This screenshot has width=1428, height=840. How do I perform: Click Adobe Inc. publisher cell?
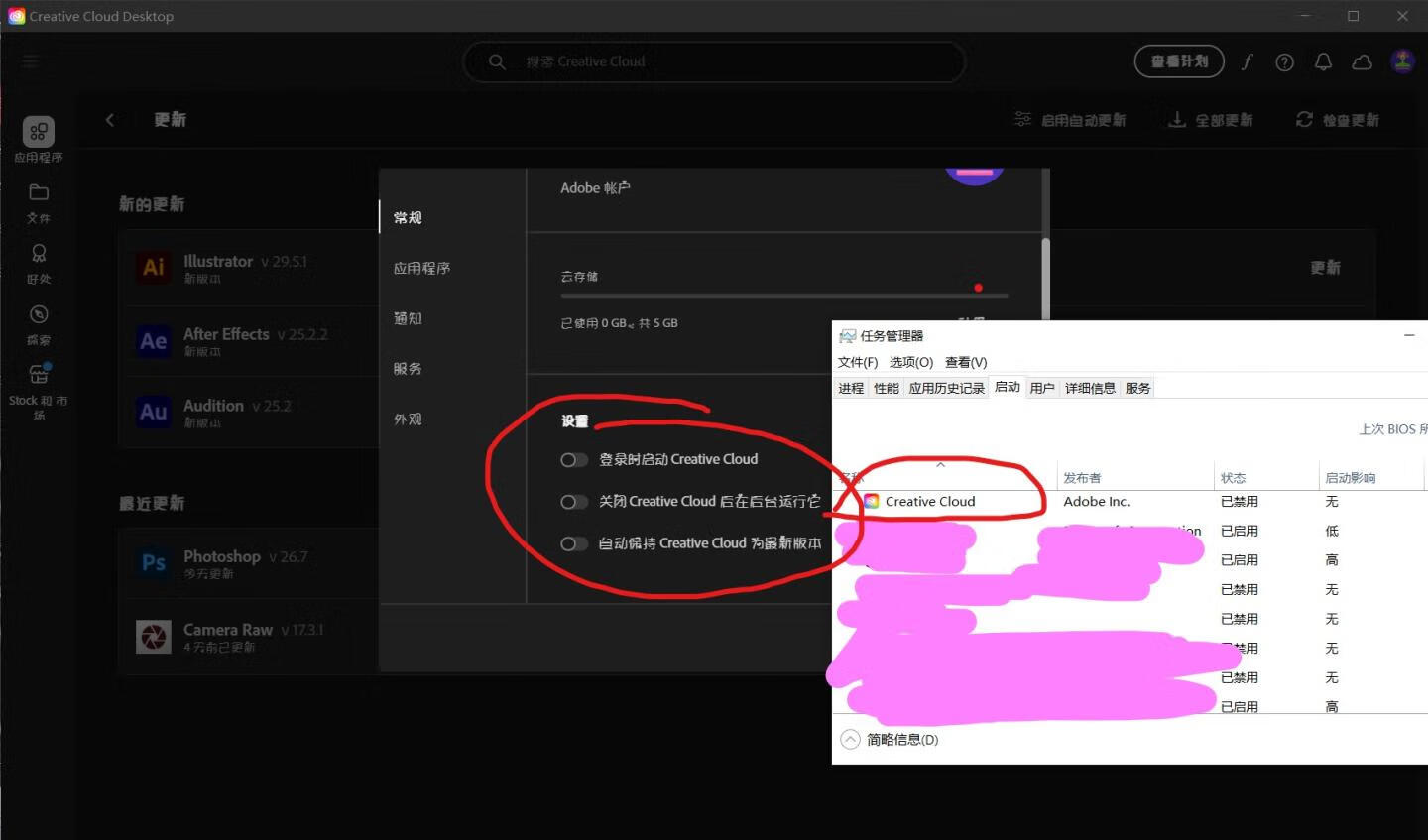pyautogui.click(x=1097, y=502)
